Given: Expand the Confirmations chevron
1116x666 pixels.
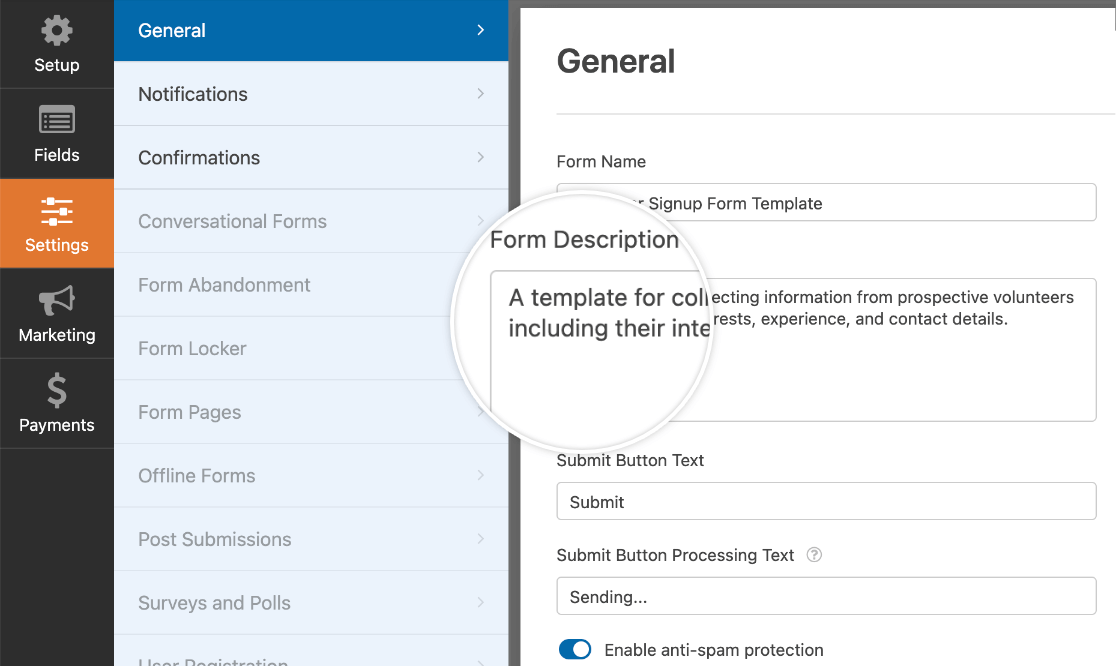Looking at the screenshot, I should tap(480, 157).
